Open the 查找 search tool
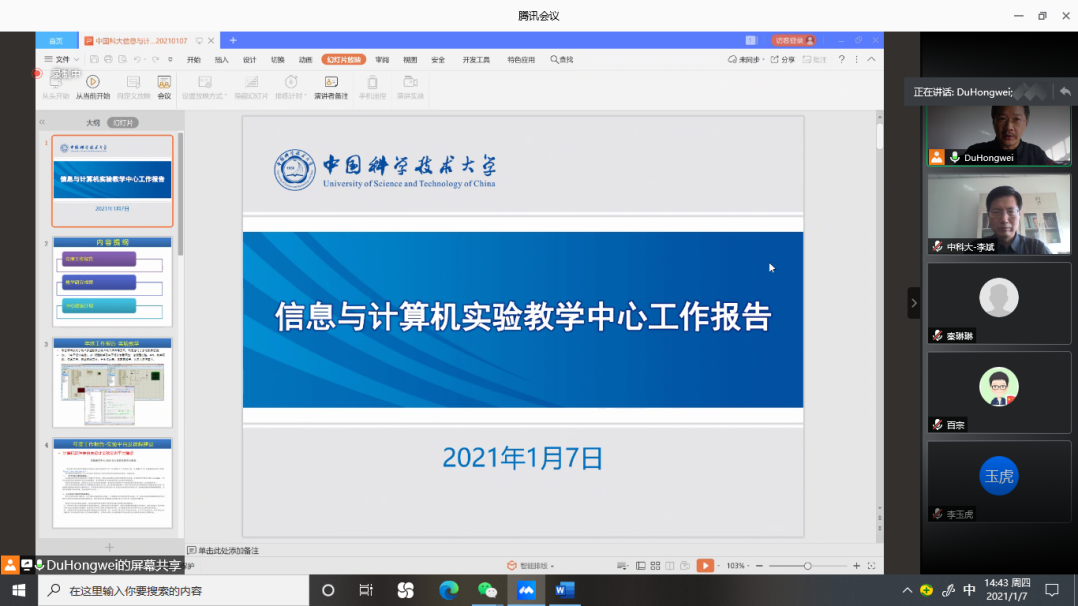 point(562,60)
